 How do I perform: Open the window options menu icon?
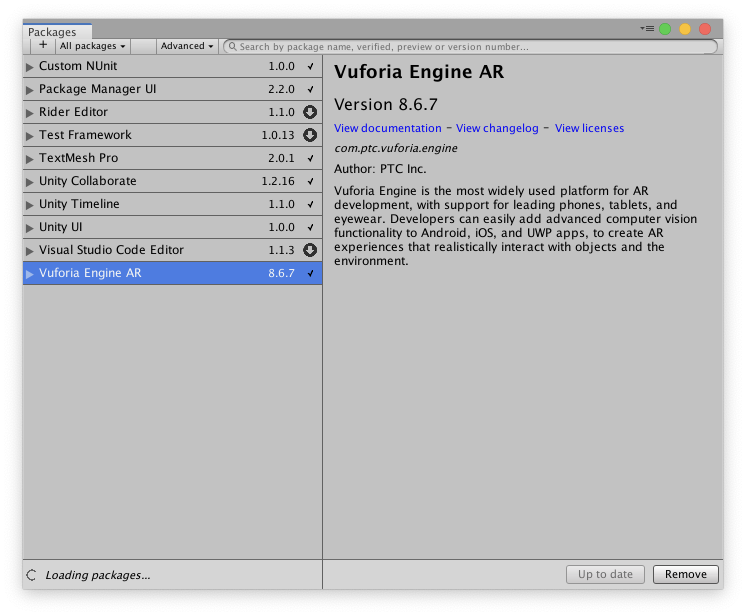[x=647, y=29]
